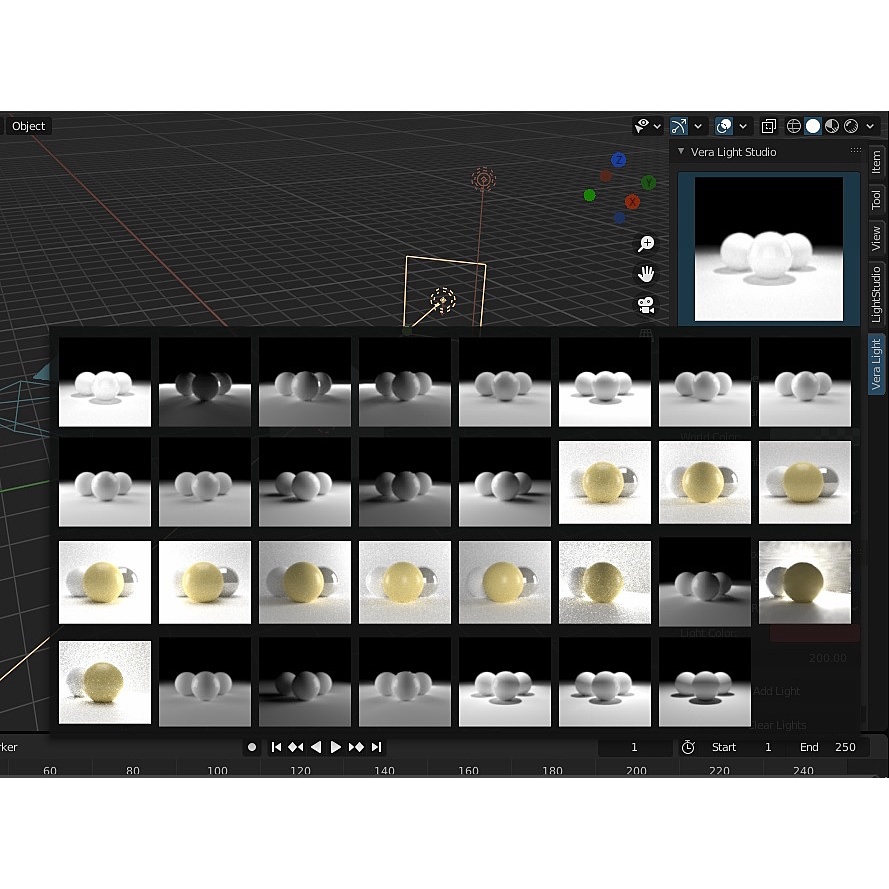The height and width of the screenshot is (889, 889).
Task: Click frame 120 on the timeline ruler
Action: (x=300, y=771)
